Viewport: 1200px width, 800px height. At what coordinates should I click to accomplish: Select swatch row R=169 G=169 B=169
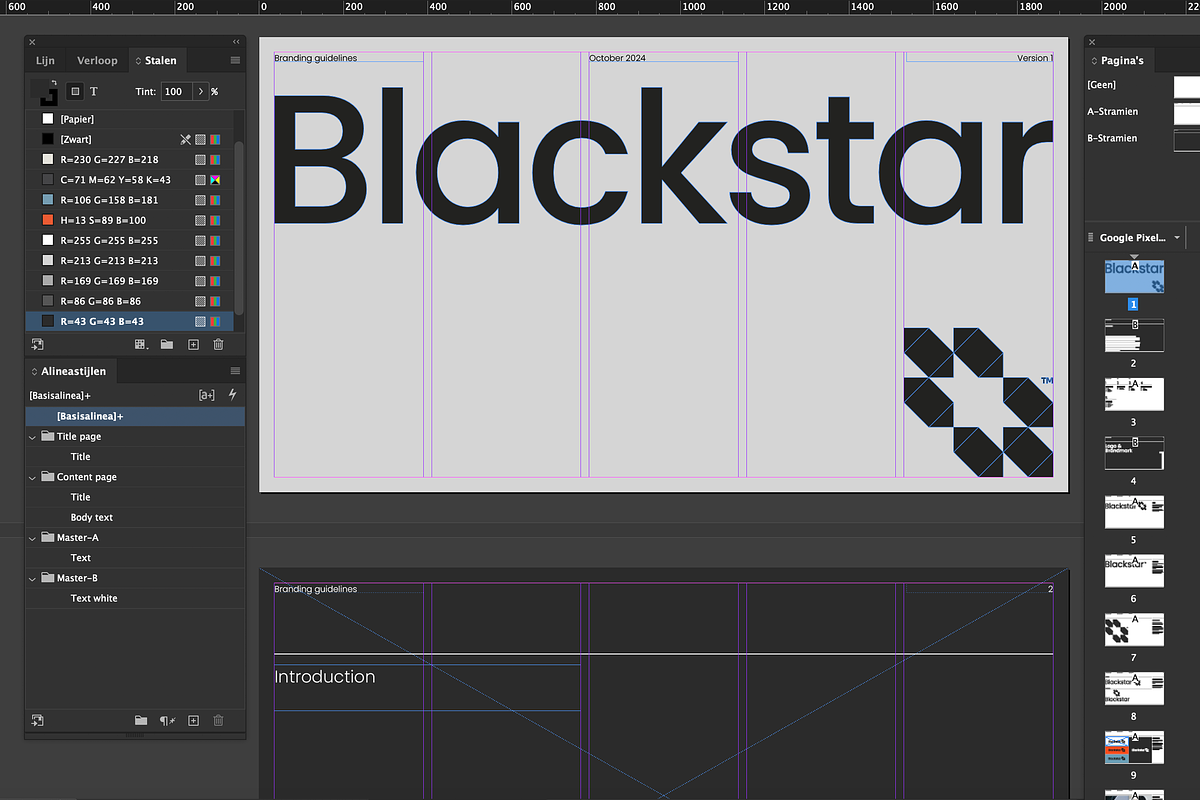click(x=130, y=281)
